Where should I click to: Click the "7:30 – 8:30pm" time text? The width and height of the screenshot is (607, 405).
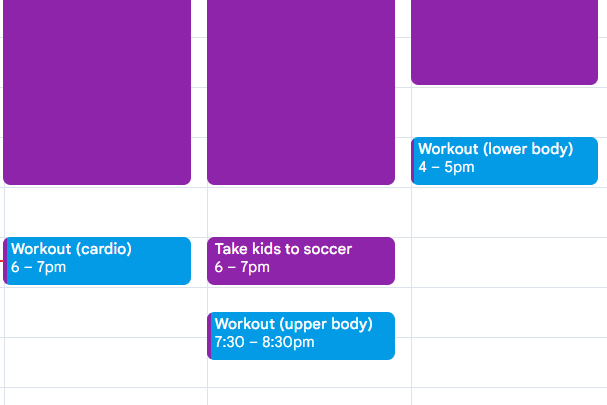point(264,342)
